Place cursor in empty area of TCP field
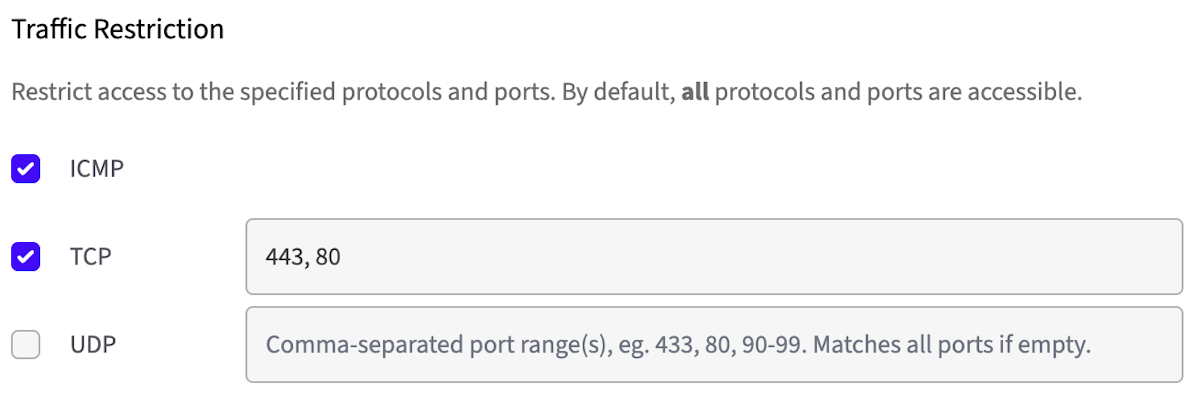This screenshot has height=405, width=1200. pos(760,257)
